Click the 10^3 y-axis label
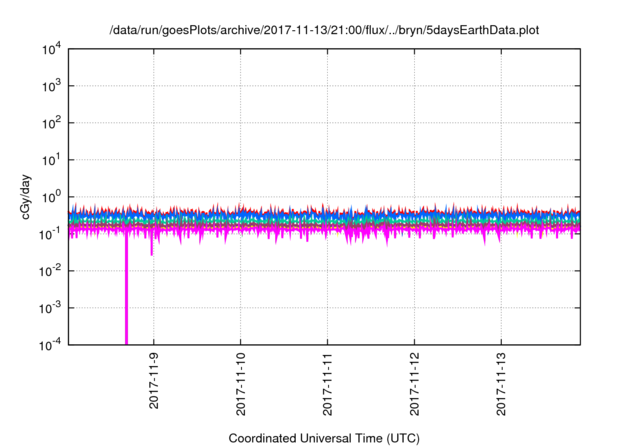 click(x=51, y=87)
